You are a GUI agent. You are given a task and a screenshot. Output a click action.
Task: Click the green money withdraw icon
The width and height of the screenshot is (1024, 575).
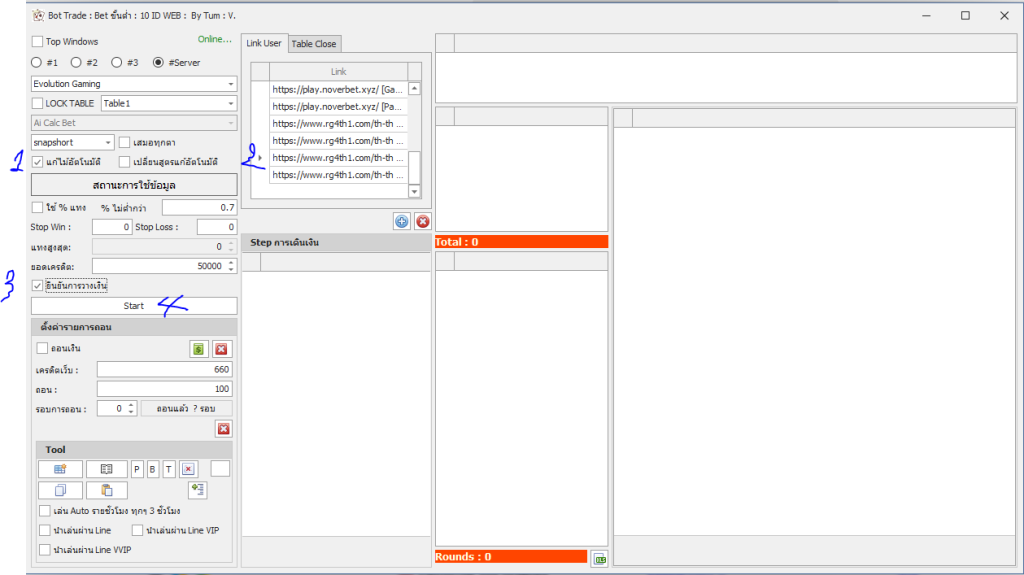coord(199,349)
